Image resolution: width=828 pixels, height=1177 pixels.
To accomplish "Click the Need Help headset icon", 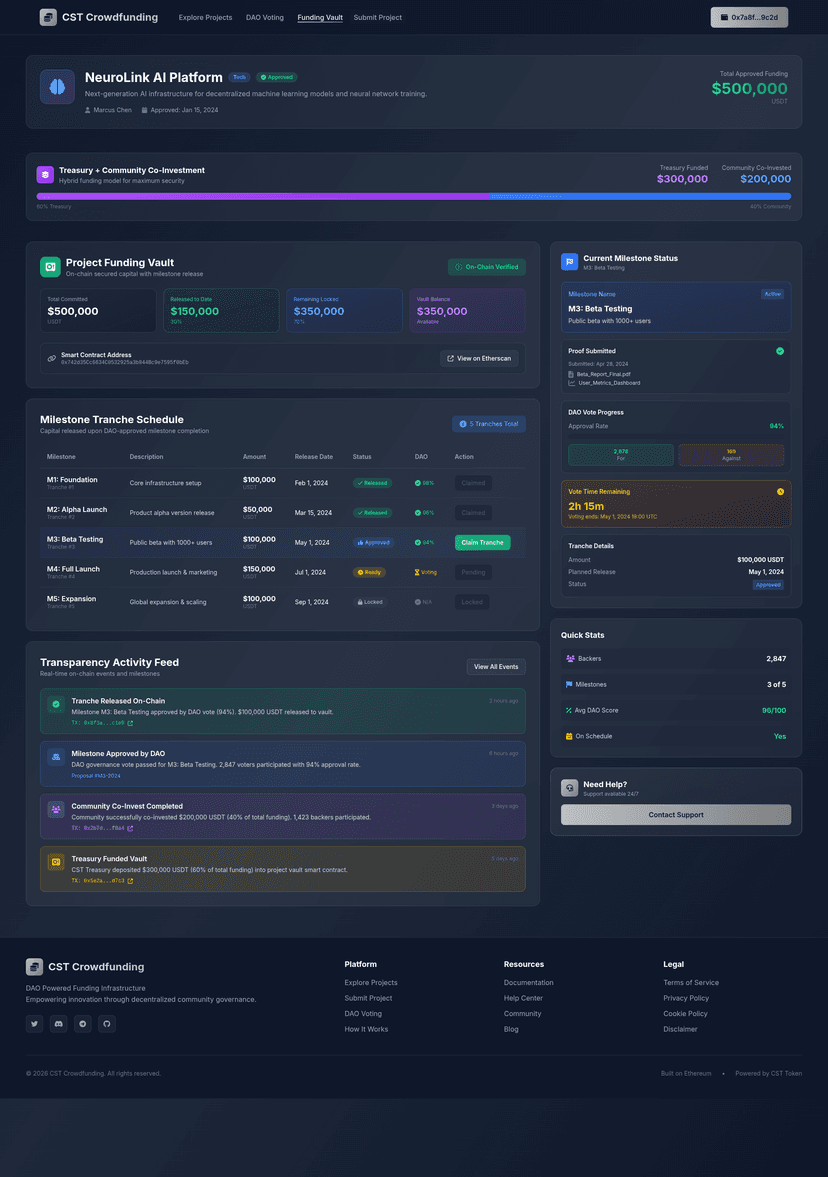I will pyautogui.click(x=570, y=789).
